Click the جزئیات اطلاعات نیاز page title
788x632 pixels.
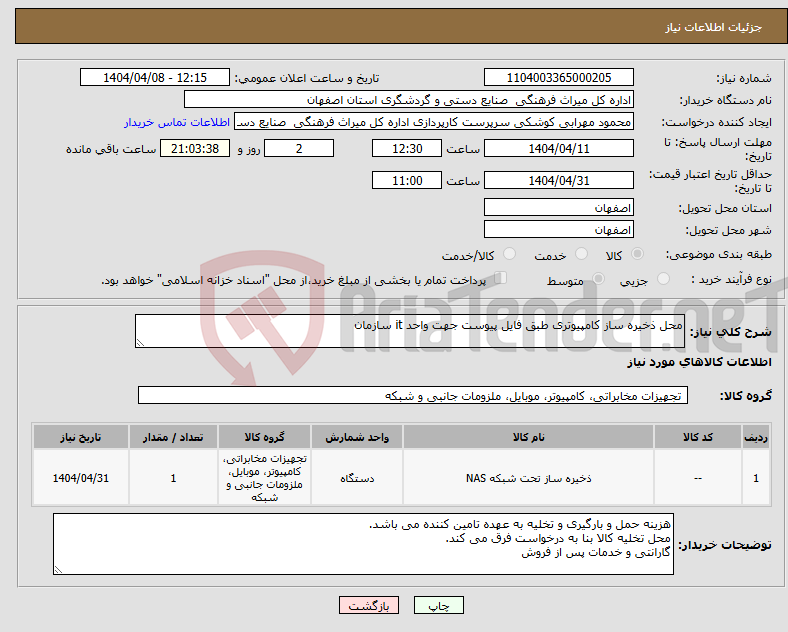pyautogui.click(x=714, y=27)
